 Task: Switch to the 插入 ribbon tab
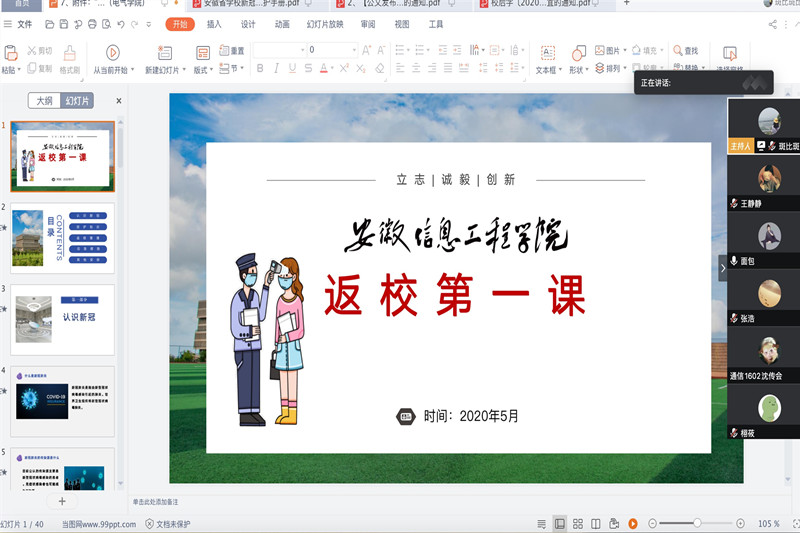pos(214,24)
